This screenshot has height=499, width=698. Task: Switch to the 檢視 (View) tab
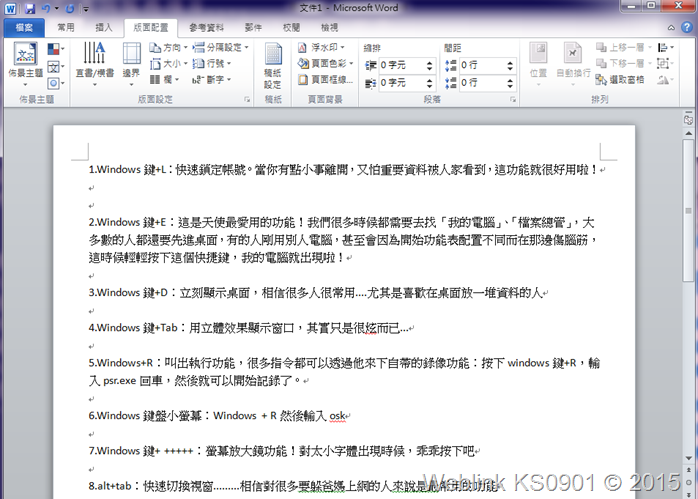tap(329, 28)
